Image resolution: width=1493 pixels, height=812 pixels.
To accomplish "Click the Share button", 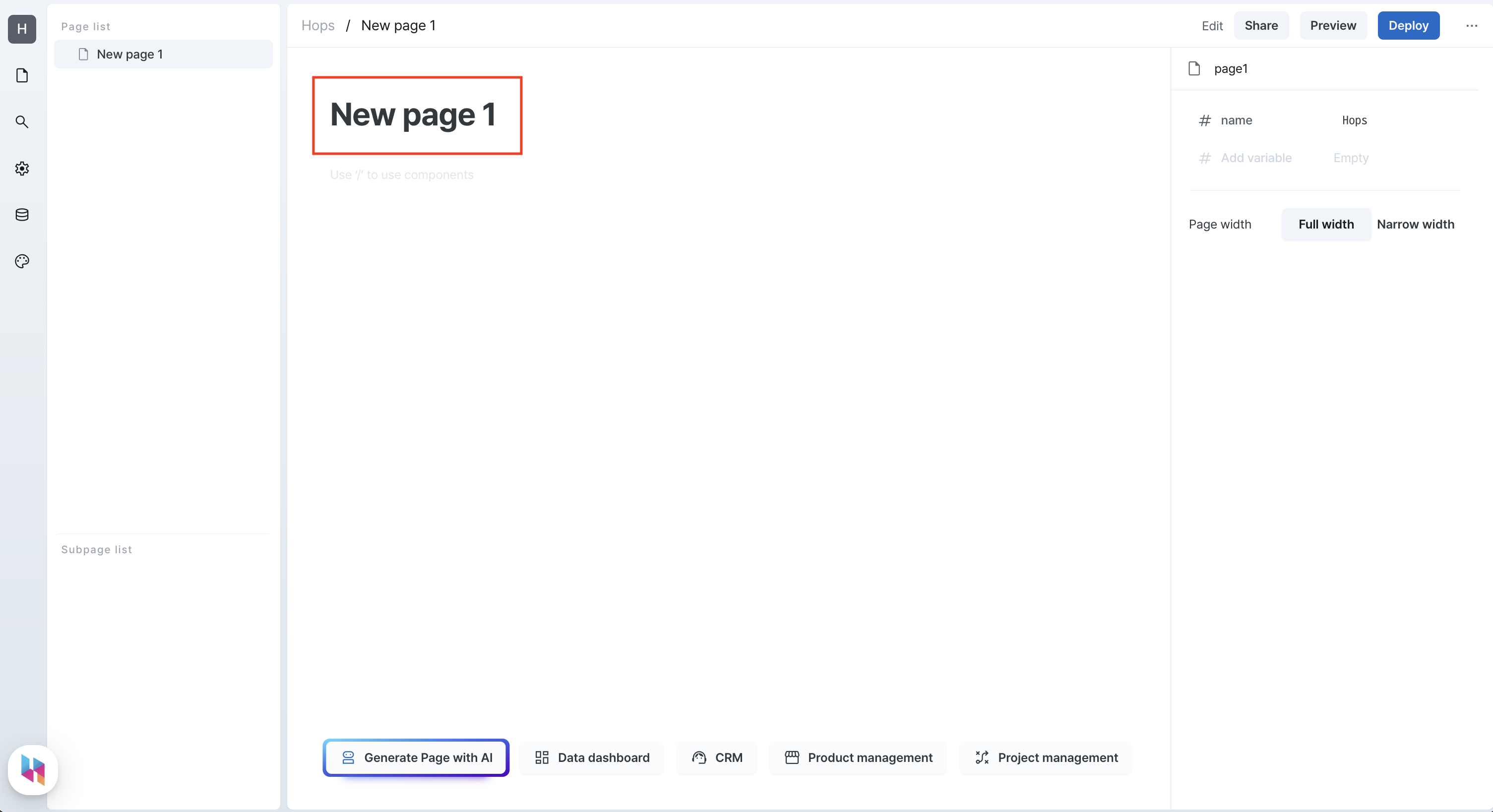I will [1261, 25].
